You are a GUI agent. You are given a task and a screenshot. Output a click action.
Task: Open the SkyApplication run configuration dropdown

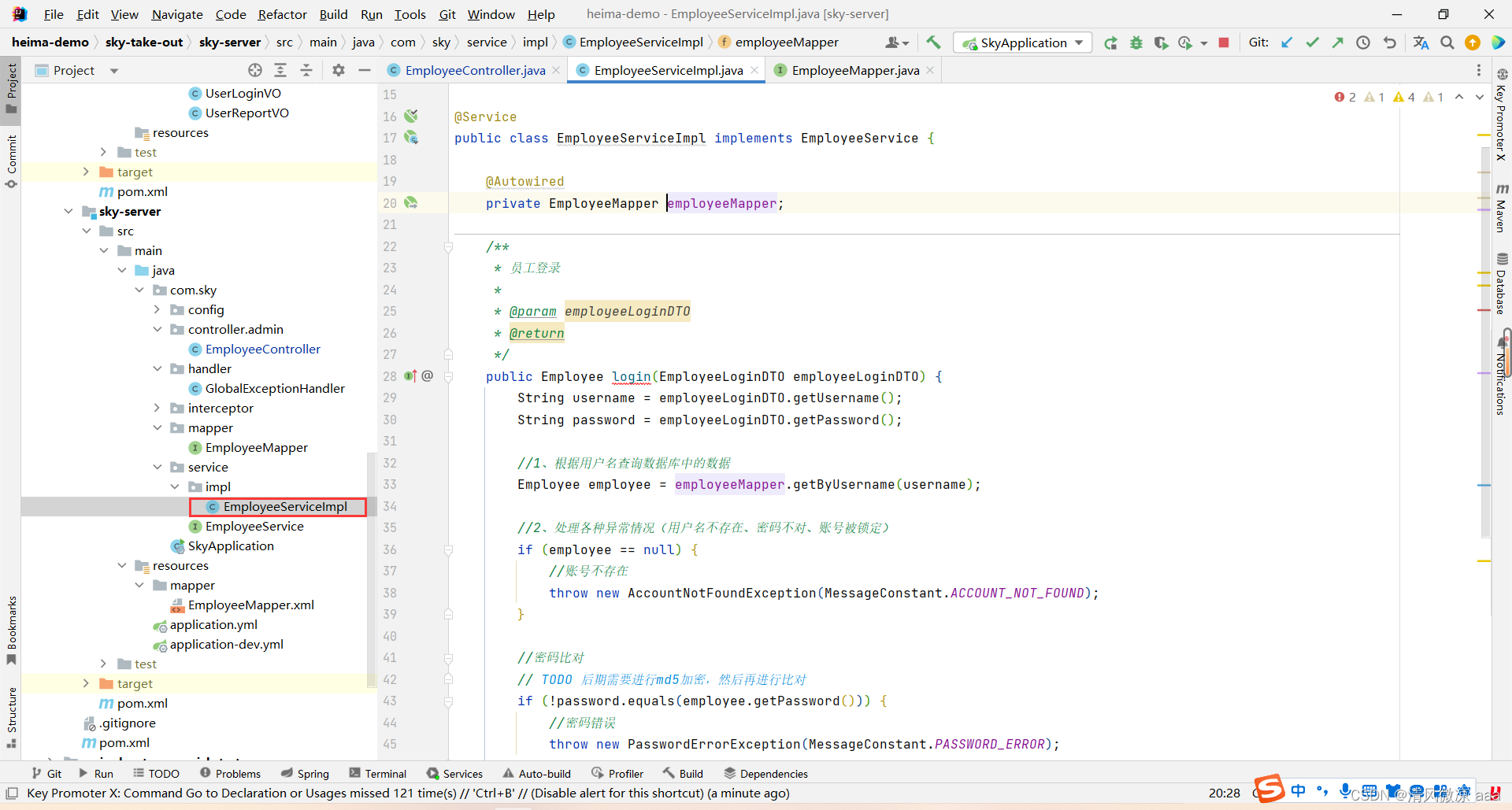tap(1022, 43)
